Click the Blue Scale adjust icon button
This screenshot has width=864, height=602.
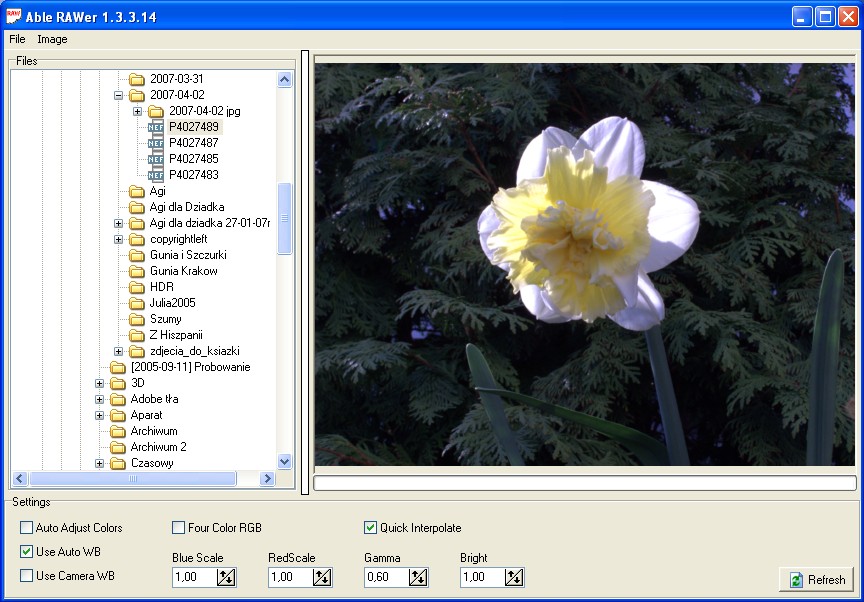226,577
